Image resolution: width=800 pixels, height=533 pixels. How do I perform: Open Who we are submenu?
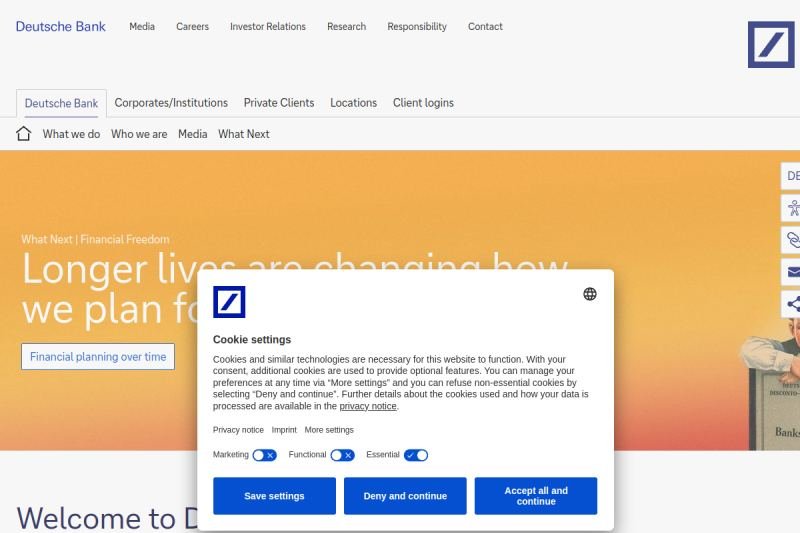pos(139,134)
